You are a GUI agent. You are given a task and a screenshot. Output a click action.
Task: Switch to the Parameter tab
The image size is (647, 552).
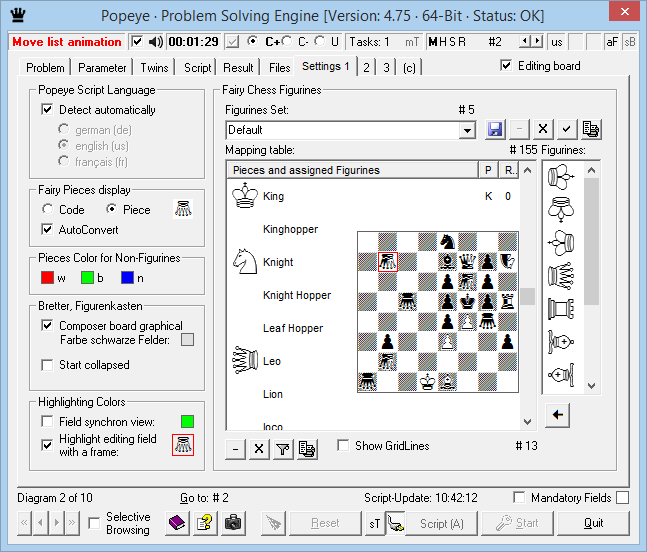click(x=102, y=68)
